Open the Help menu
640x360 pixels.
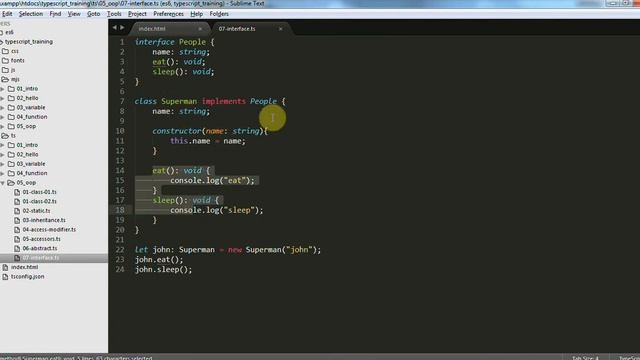coord(196,14)
